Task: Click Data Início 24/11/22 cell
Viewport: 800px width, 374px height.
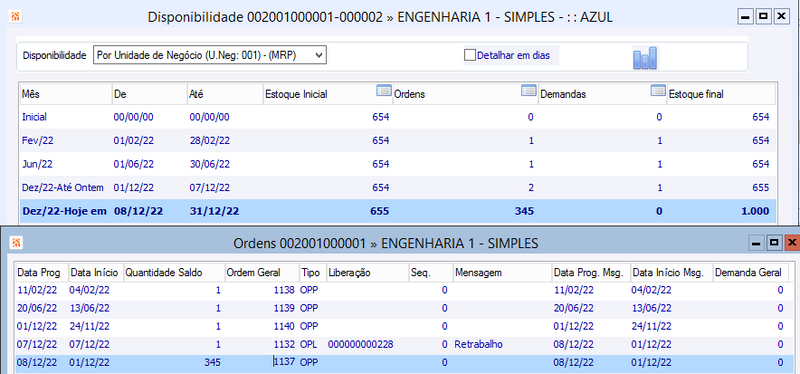Action: coord(89,326)
